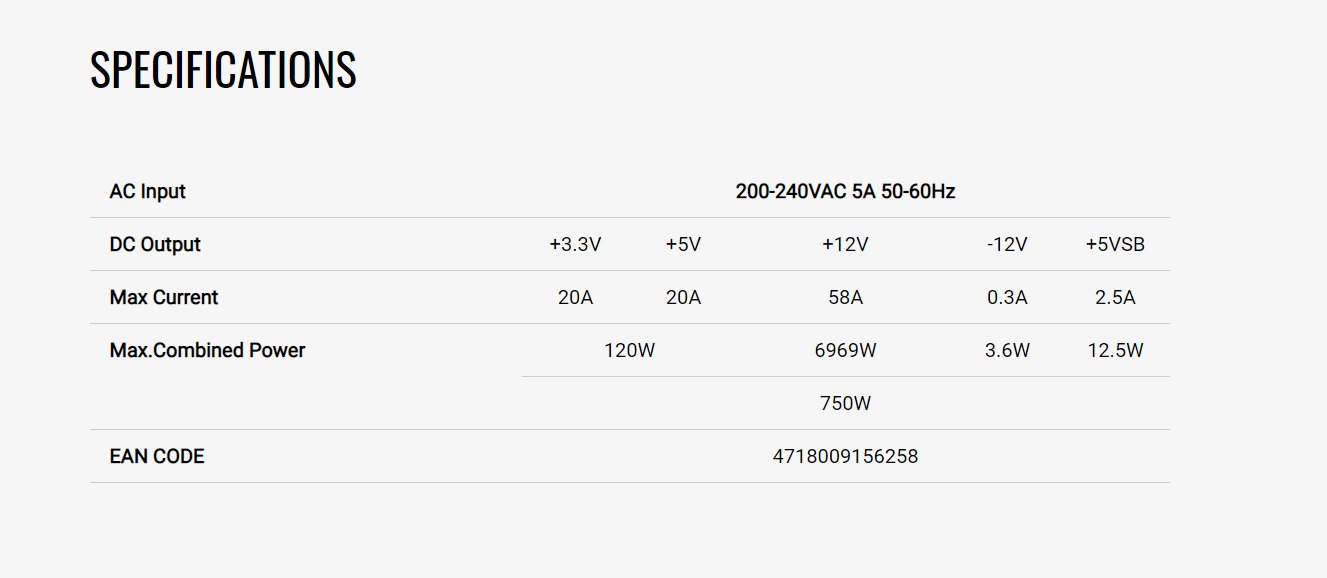Click the 3.6W power value
1327x578 pixels.
point(1007,350)
